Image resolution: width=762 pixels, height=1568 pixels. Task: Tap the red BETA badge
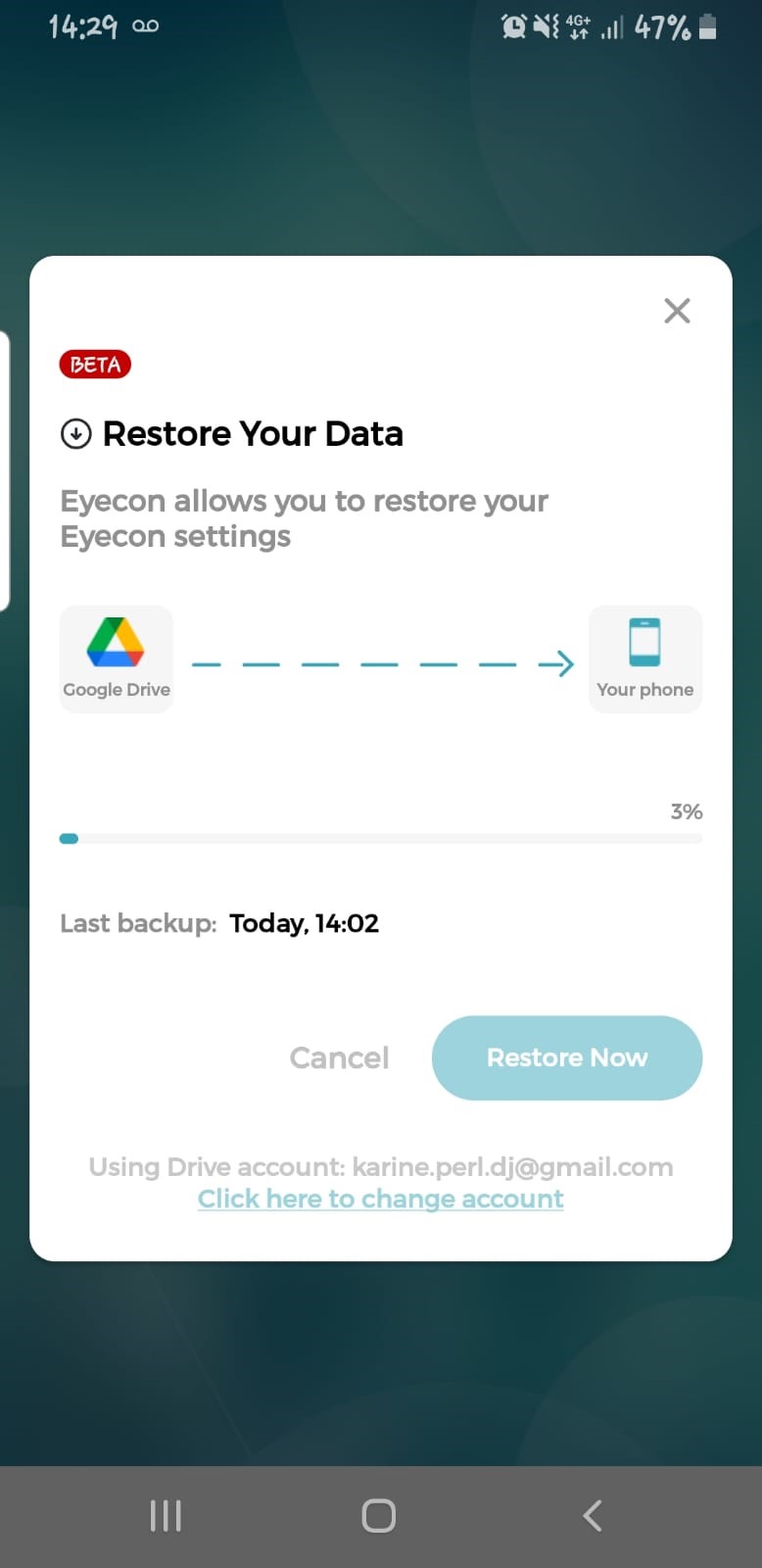click(95, 365)
